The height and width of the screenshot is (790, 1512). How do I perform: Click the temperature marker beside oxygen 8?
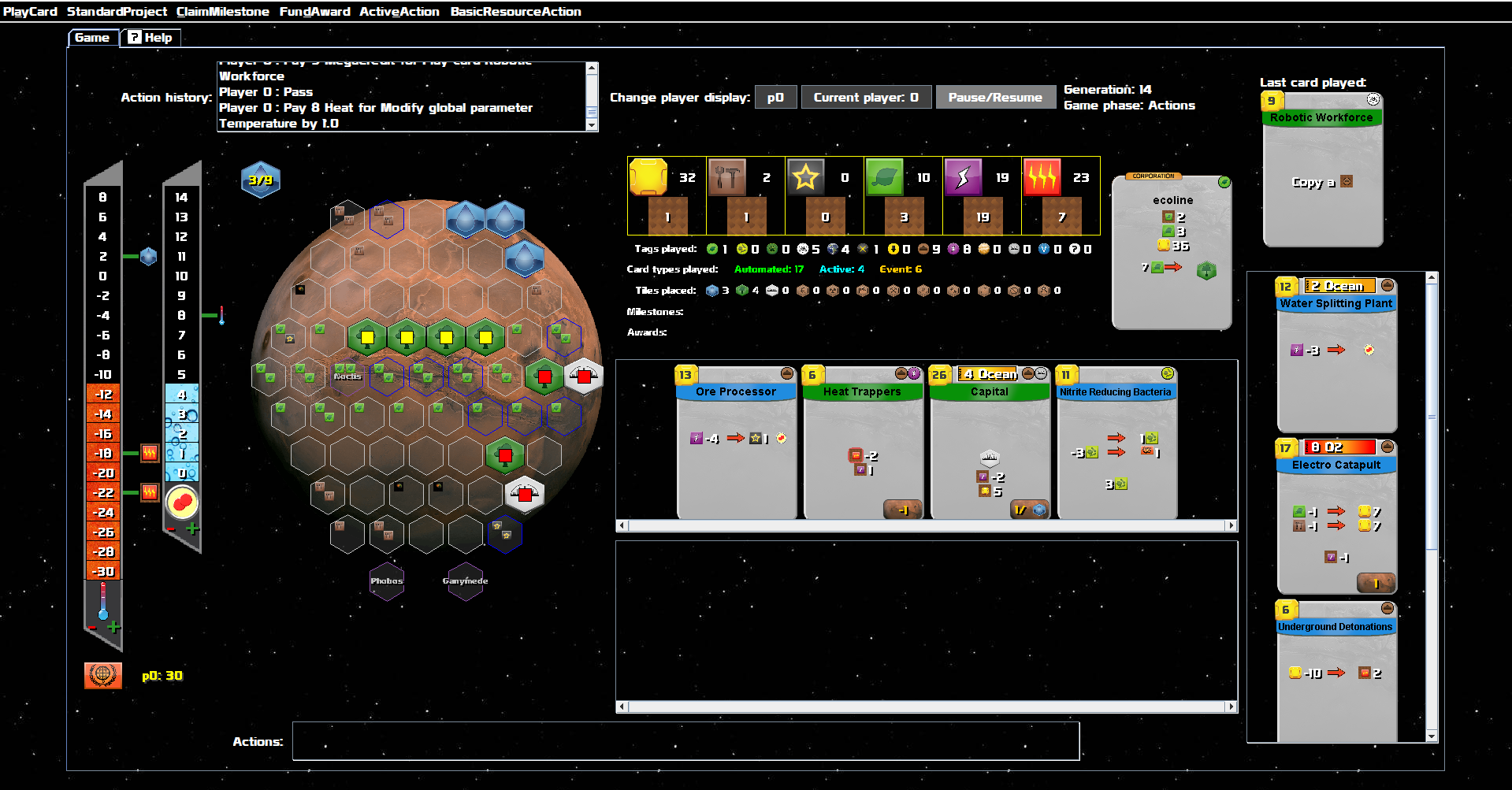222,315
